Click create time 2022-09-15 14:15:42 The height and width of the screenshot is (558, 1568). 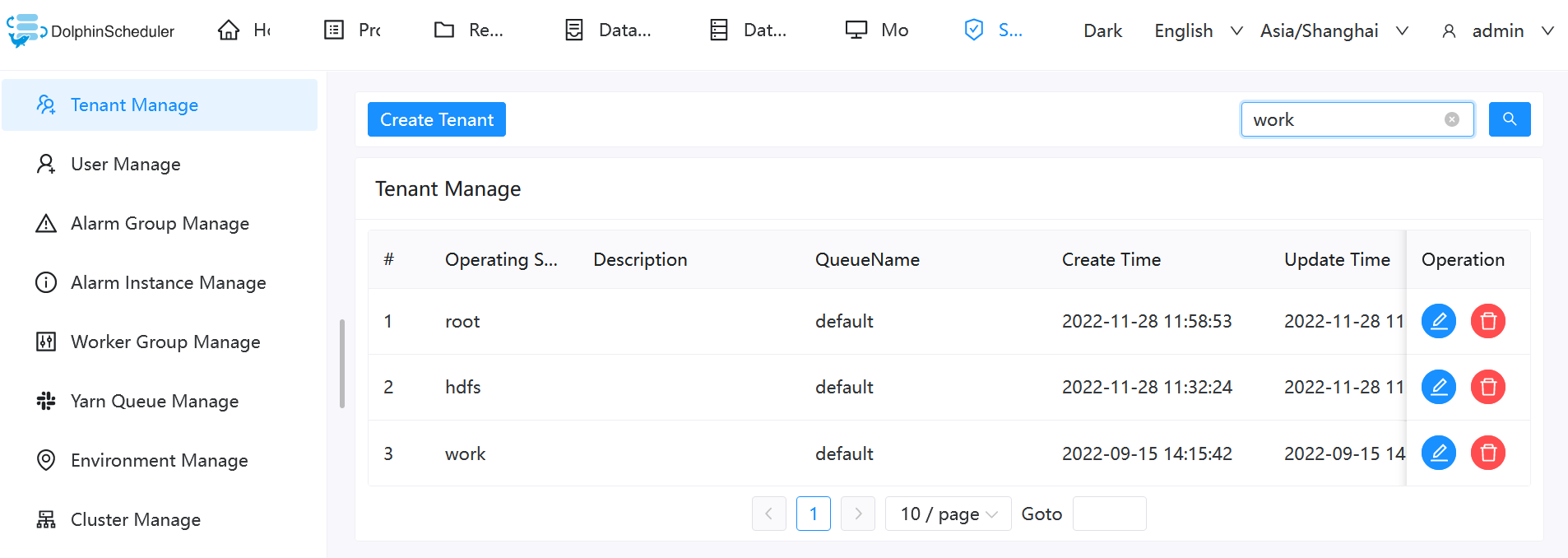point(1147,453)
